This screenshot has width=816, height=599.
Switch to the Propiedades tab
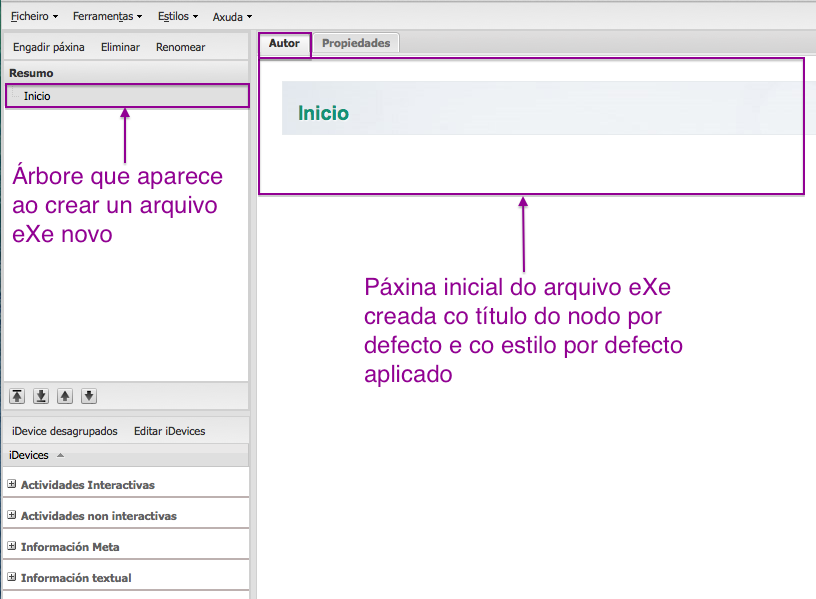coord(356,43)
